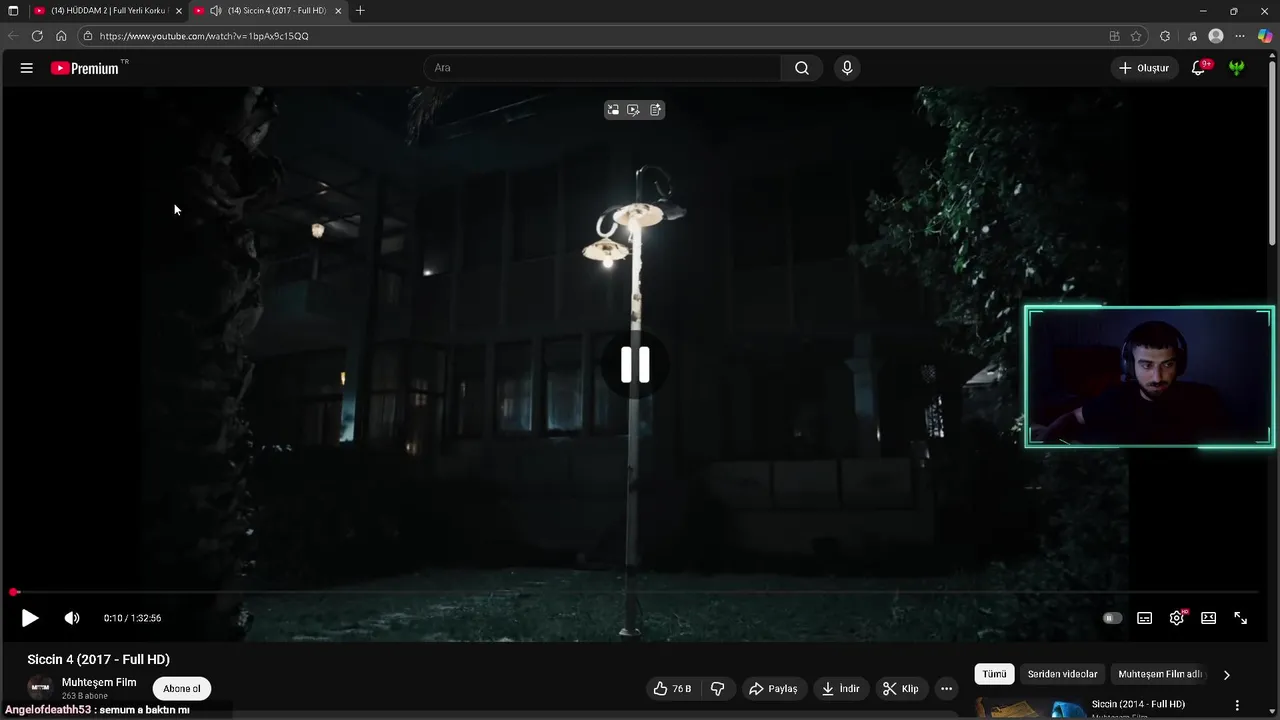This screenshot has height=720, width=1280.
Task: Close the Siccin 4 tab
Action: click(x=338, y=11)
